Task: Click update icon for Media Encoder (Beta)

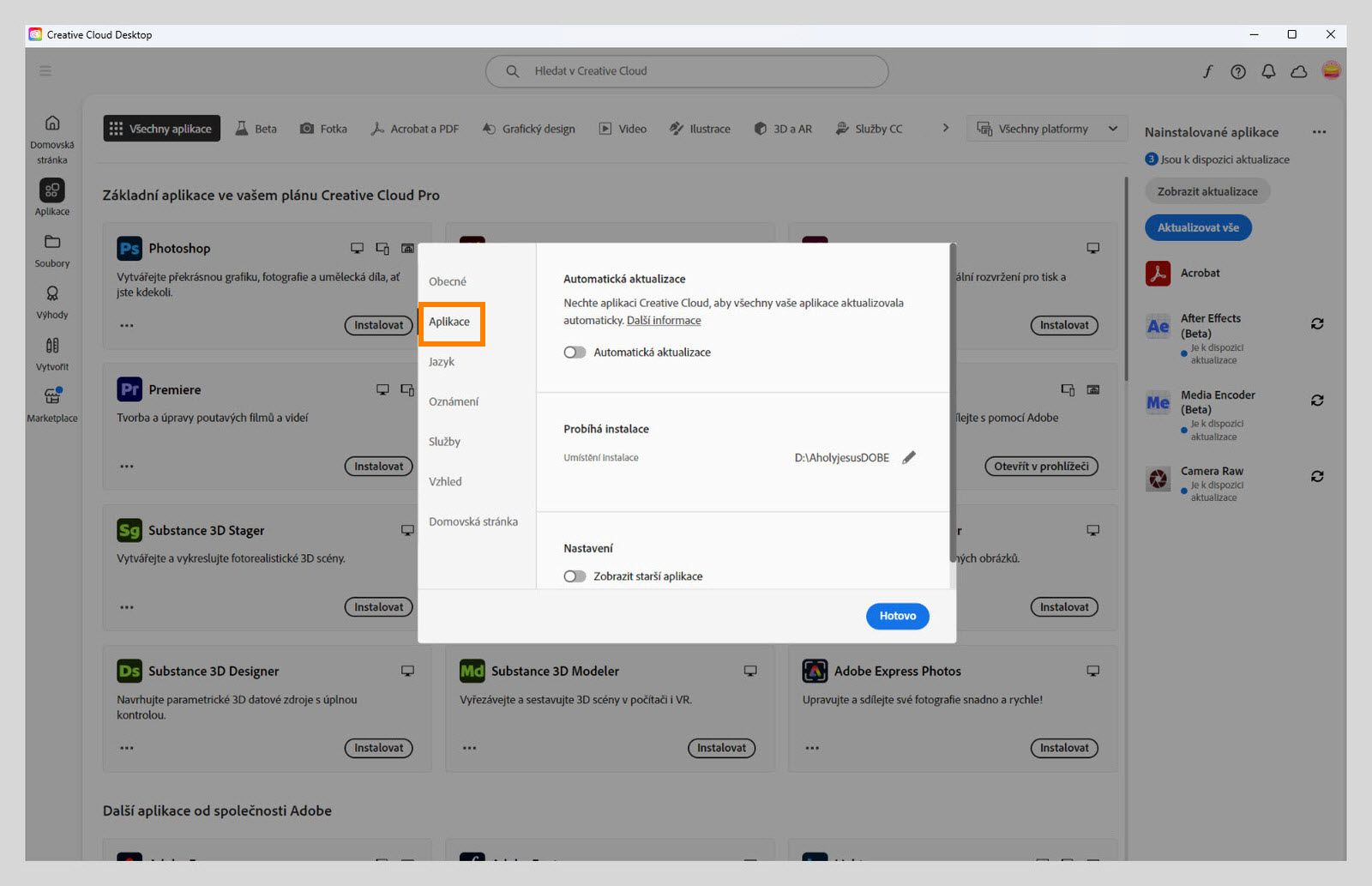Action: click(1317, 401)
